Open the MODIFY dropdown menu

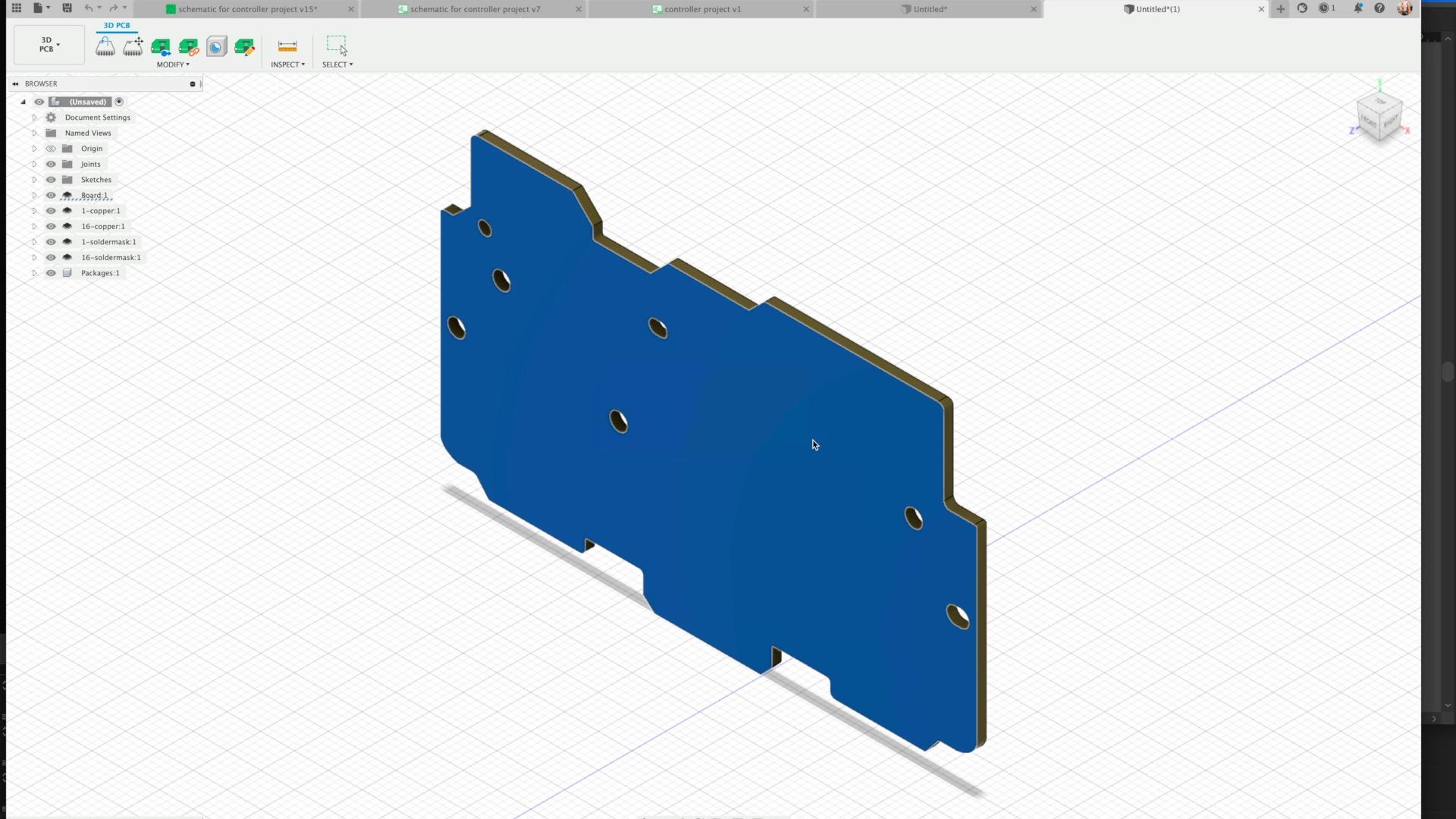(x=173, y=64)
